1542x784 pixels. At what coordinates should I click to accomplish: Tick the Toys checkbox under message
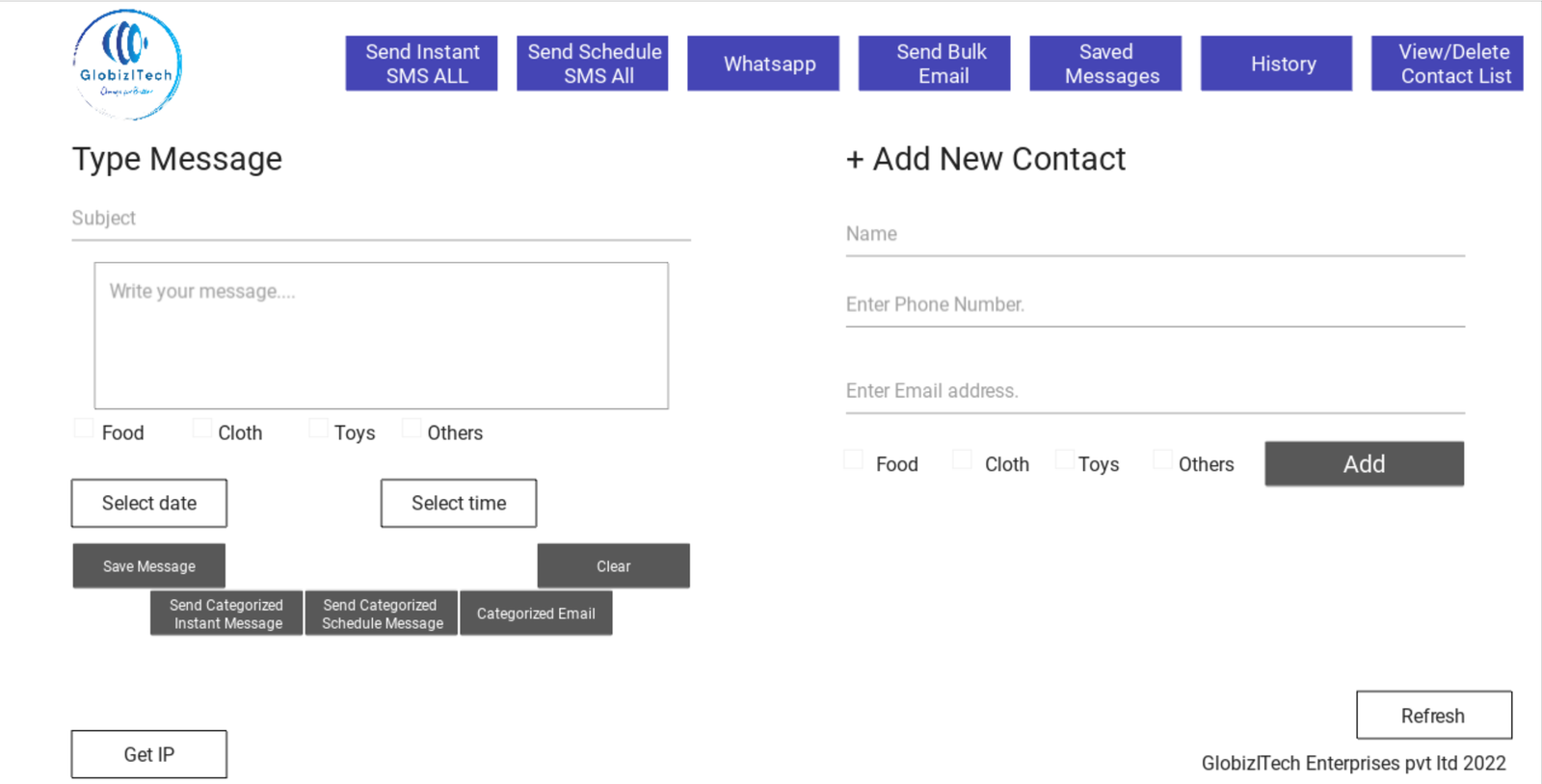coord(318,429)
